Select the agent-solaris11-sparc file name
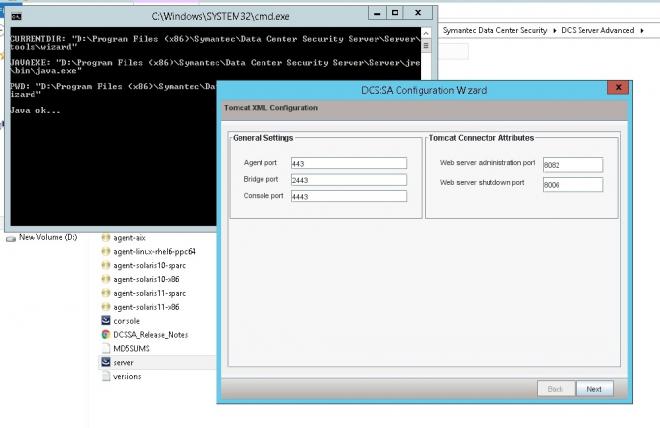660x428 pixels. [149, 293]
